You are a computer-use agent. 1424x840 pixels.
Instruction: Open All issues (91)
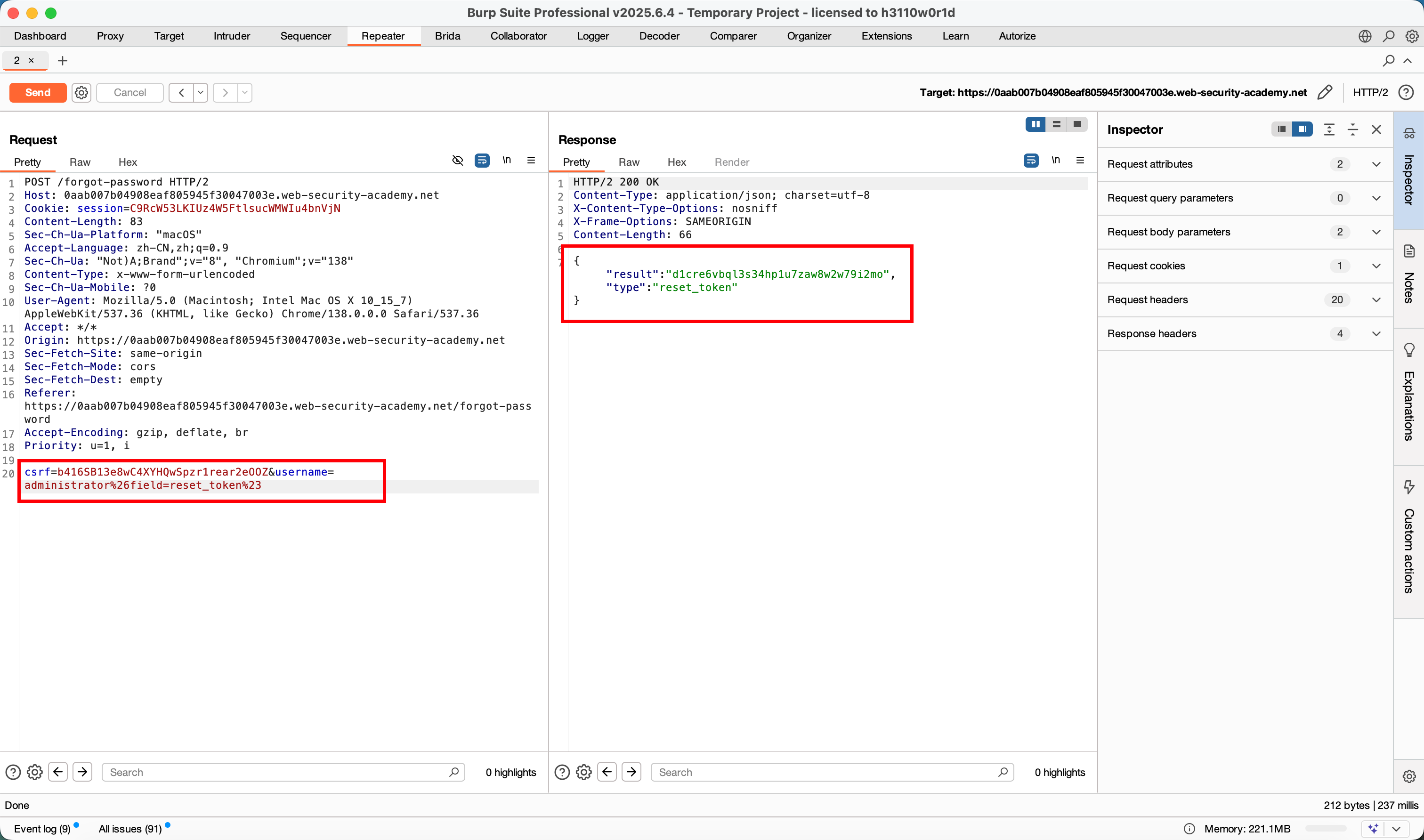130,829
